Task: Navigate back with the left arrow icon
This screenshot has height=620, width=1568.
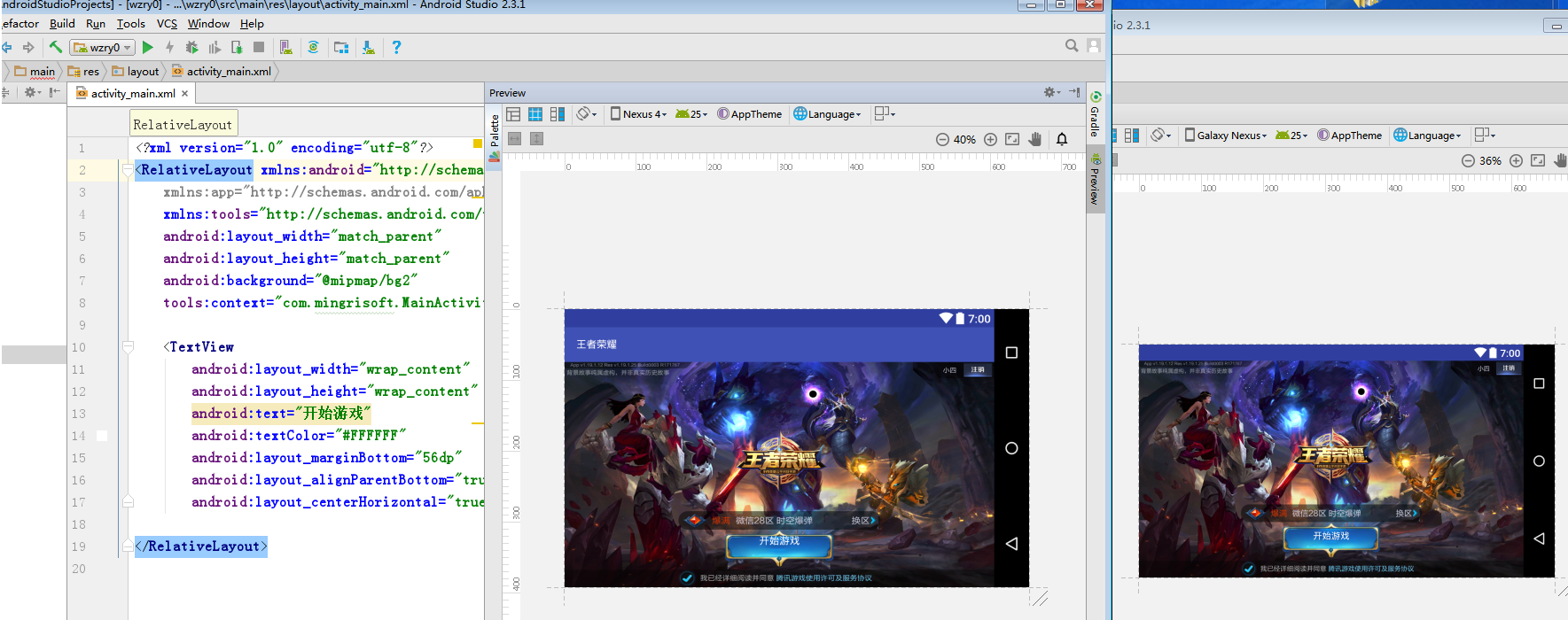Action: (x=7, y=47)
